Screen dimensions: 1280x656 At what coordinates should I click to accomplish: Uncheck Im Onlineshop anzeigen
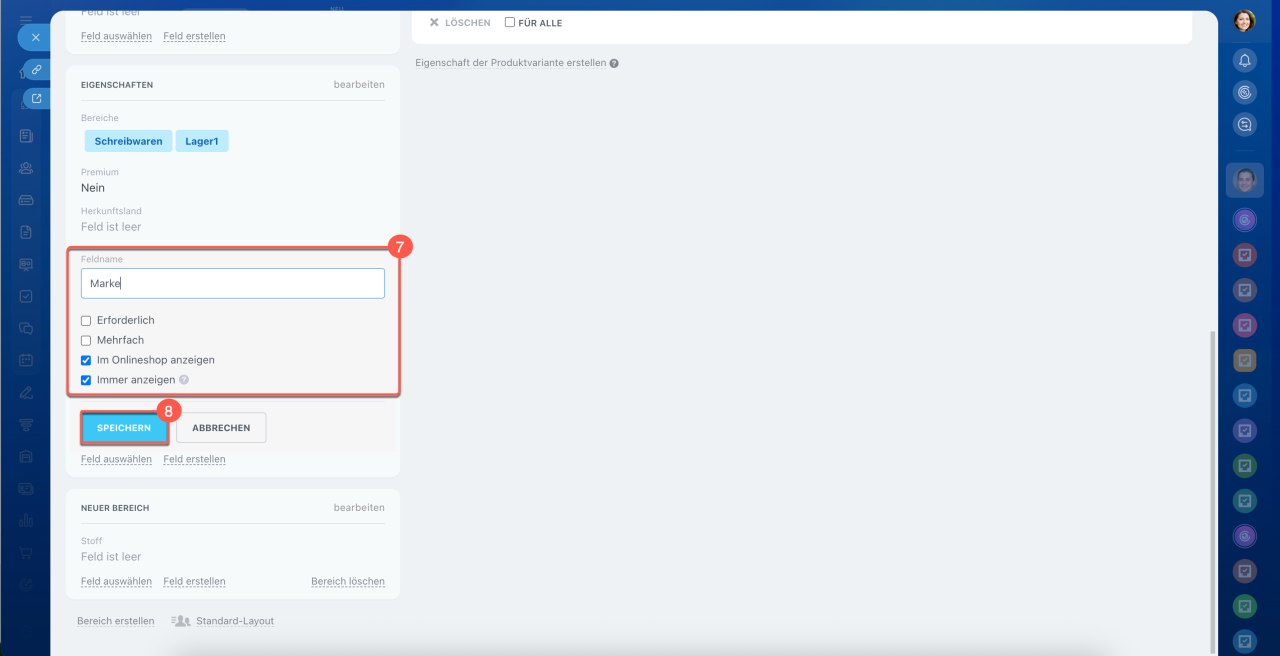(x=86, y=360)
